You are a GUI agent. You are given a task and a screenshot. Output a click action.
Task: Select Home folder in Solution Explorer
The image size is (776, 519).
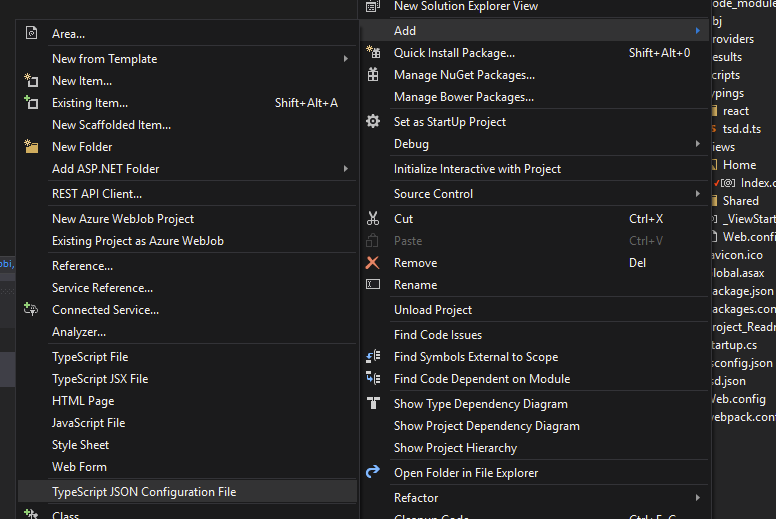[x=739, y=165]
